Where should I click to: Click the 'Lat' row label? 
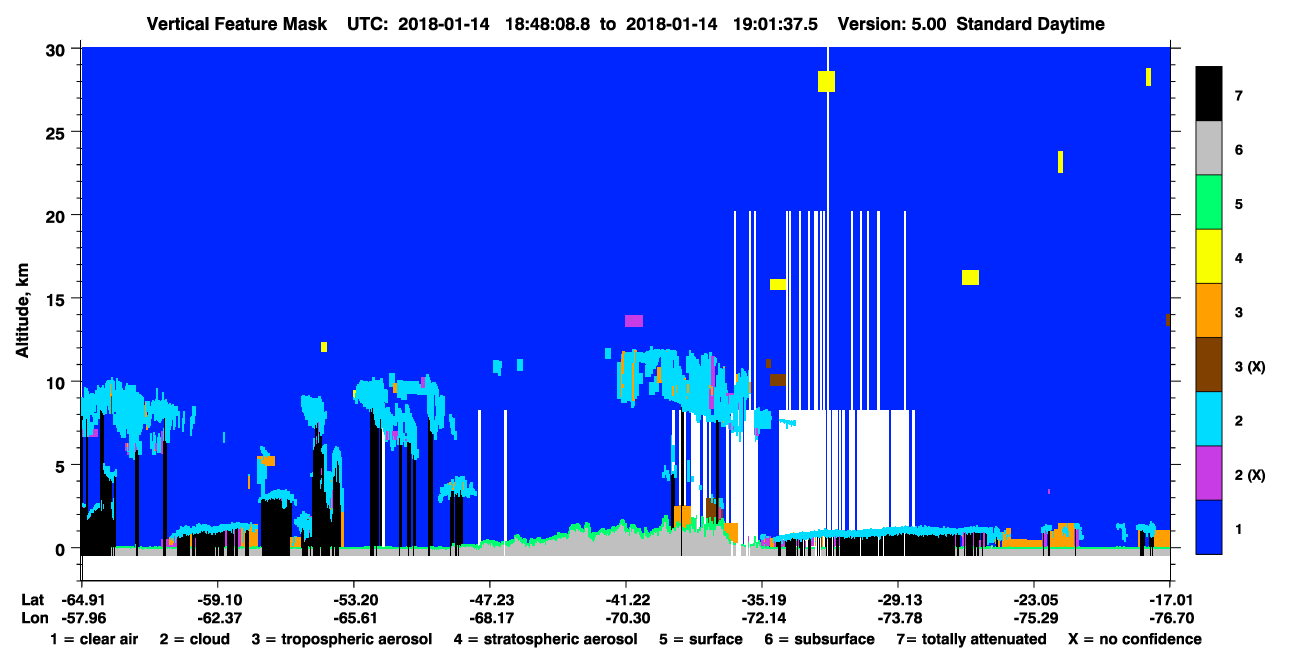(32, 600)
